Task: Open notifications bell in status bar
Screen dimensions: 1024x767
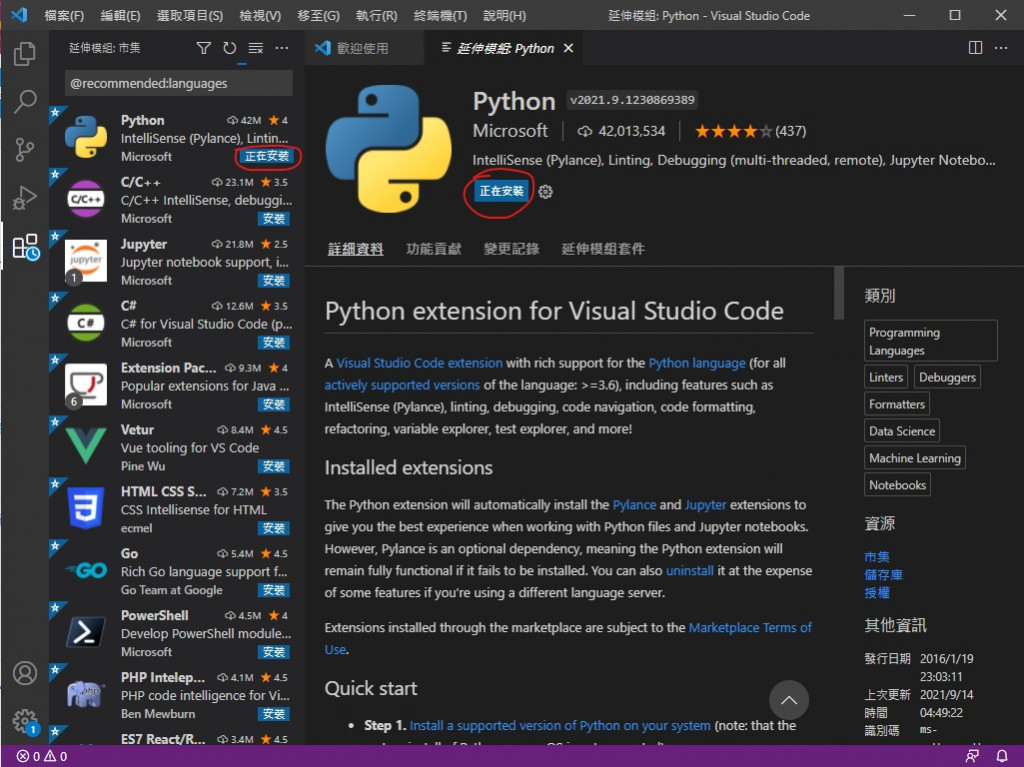Action: (x=1002, y=756)
